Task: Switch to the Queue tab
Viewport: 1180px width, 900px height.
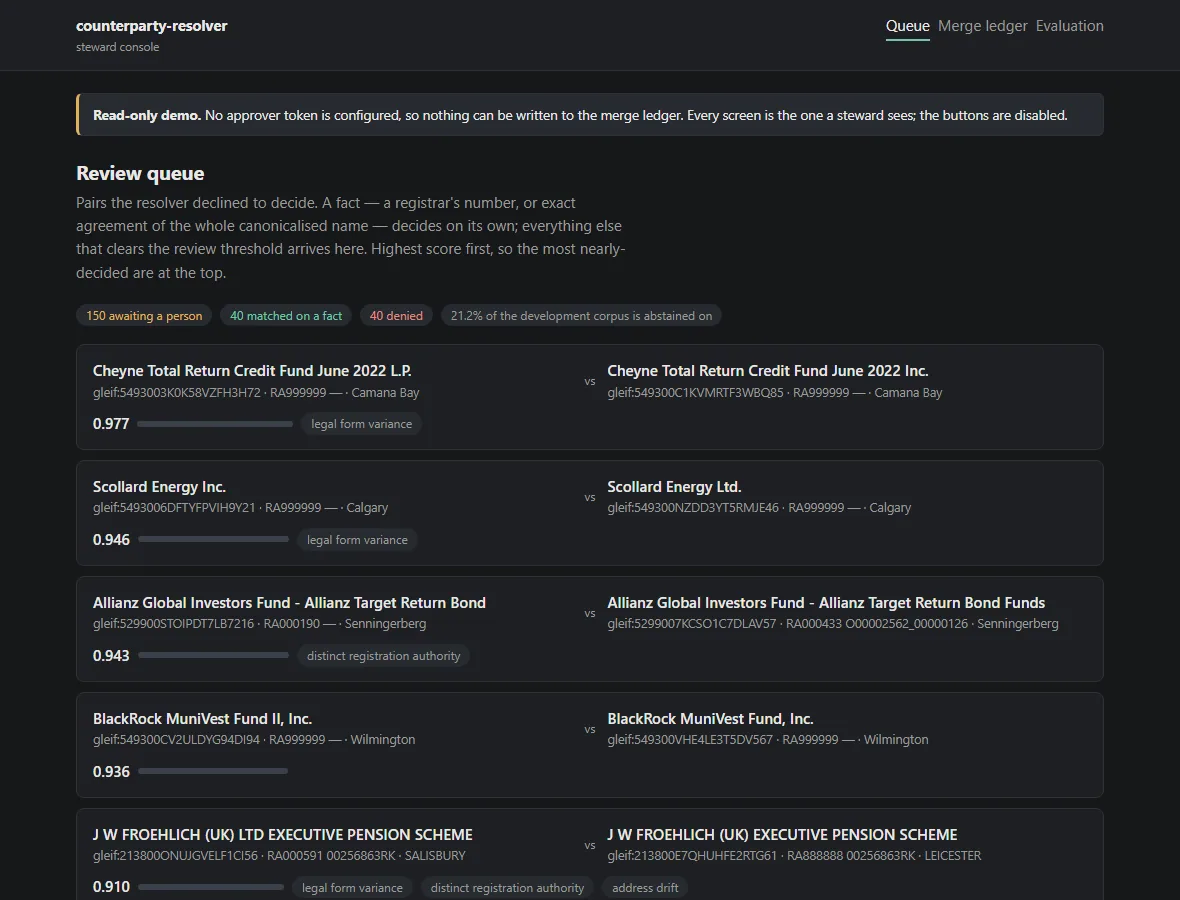Action: [x=907, y=26]
